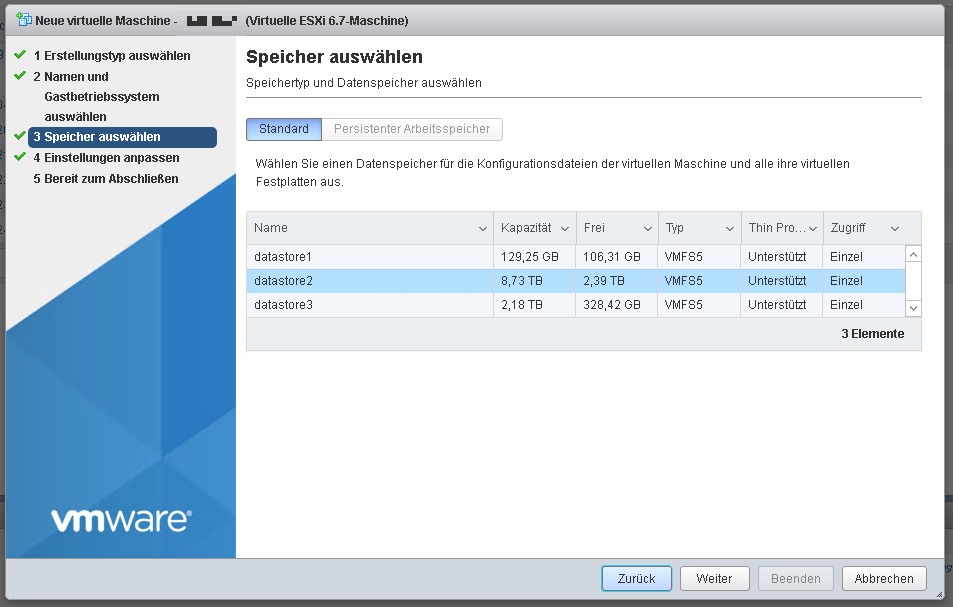This screenshot has width=953, height=607.
Task: Expand the Zugriff column menu chevron
Action: pyautogui.click(x=894, y=229)
